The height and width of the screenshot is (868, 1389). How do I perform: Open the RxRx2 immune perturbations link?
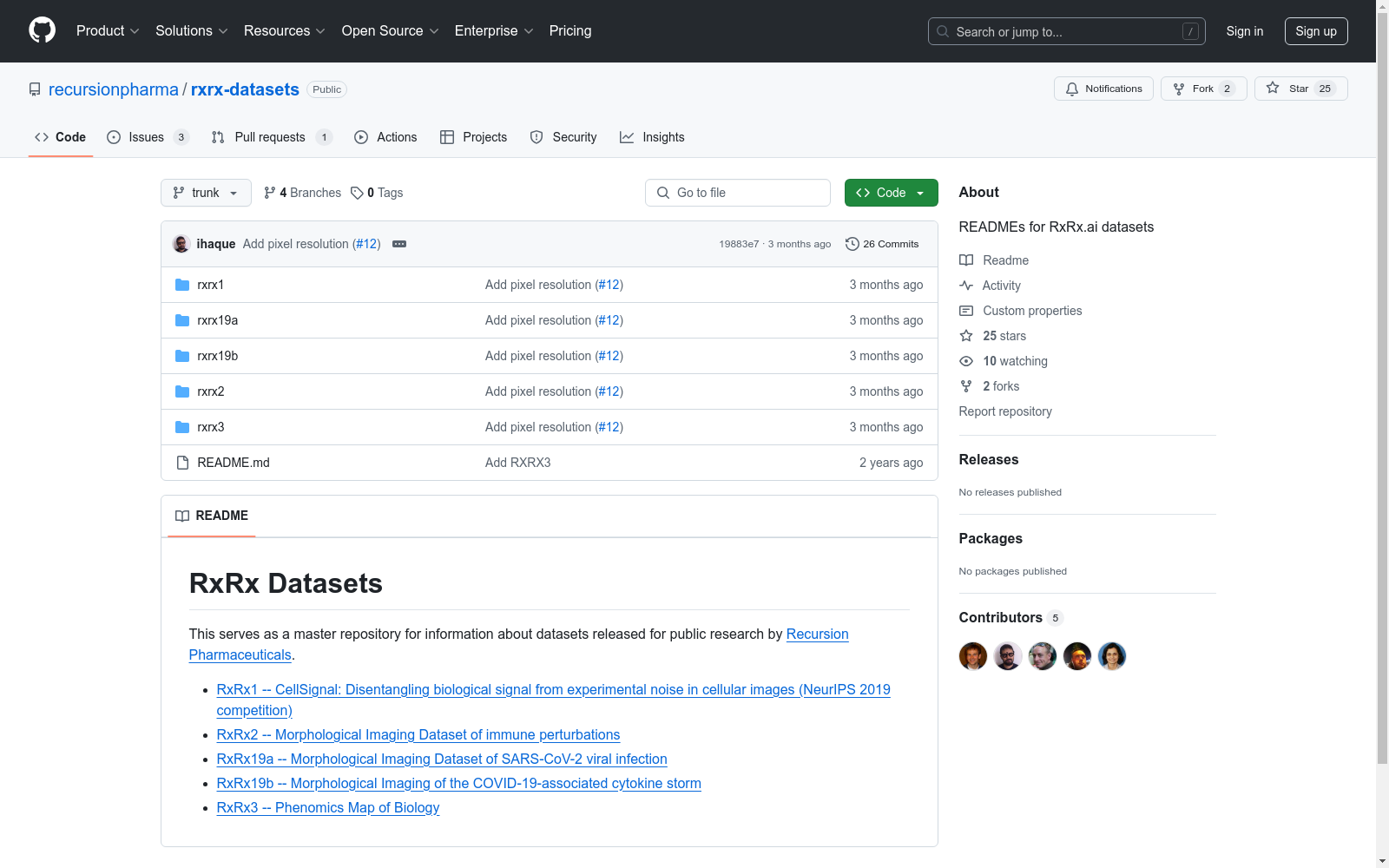[x=418, y=734]
